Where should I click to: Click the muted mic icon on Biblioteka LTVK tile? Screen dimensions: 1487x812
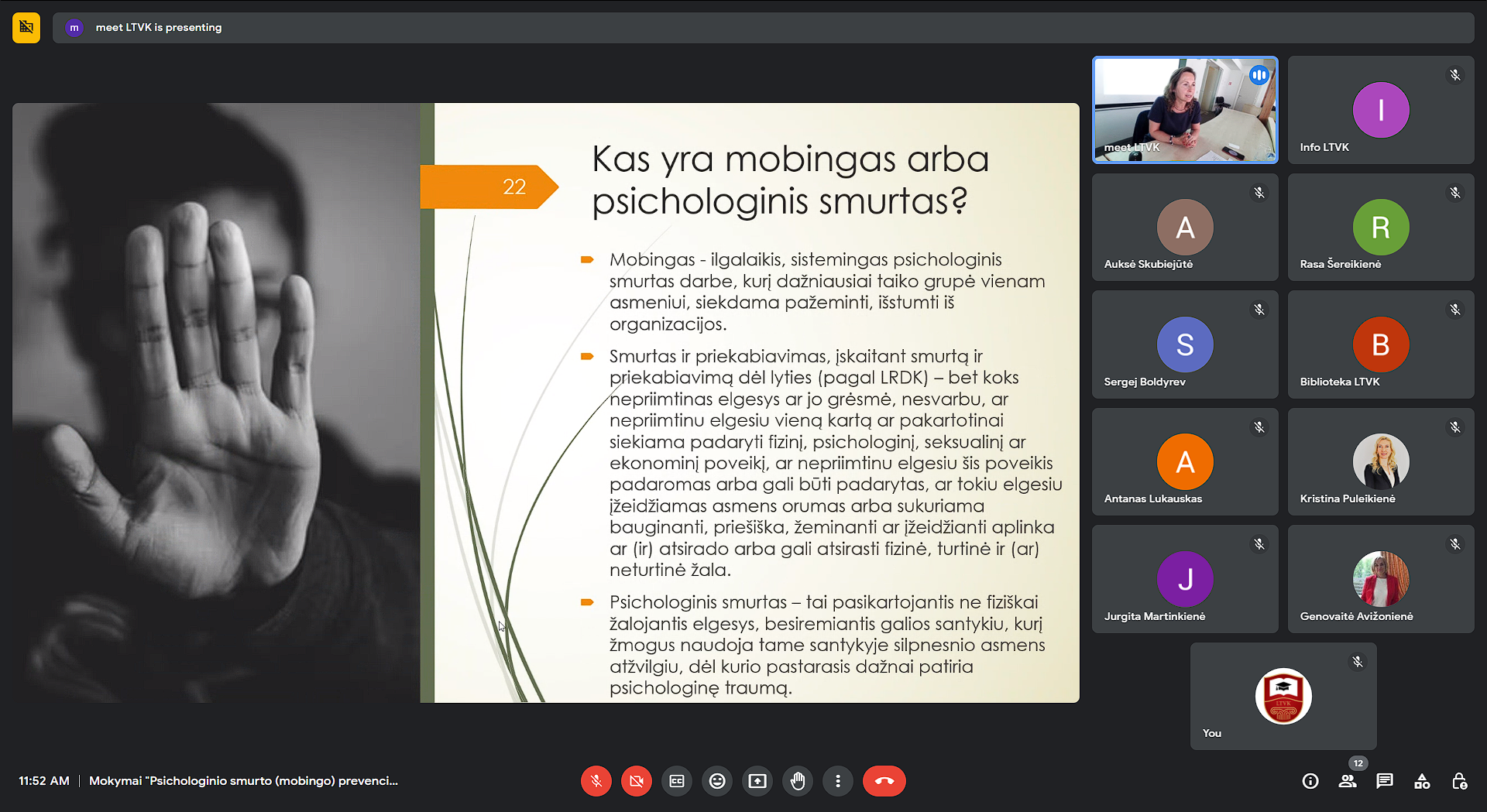click(1455, 310)
